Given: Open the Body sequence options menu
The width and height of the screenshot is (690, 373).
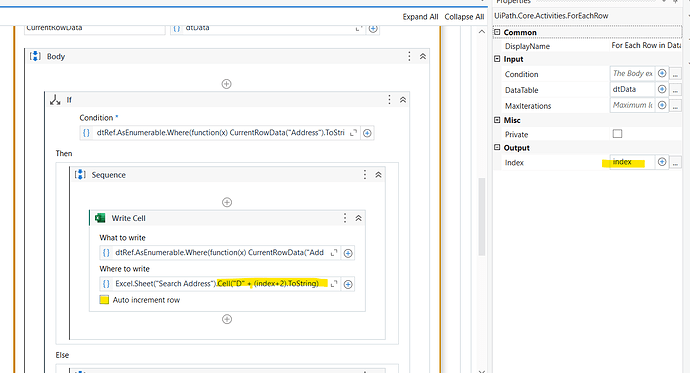Looking at the screenshot, I should [x=409, y=56].
